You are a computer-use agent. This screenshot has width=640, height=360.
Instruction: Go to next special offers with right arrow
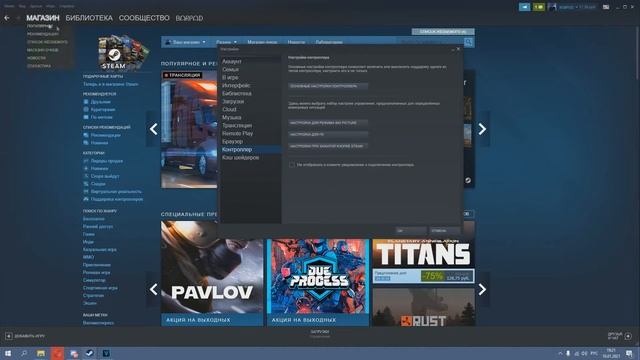coord(482,289)
